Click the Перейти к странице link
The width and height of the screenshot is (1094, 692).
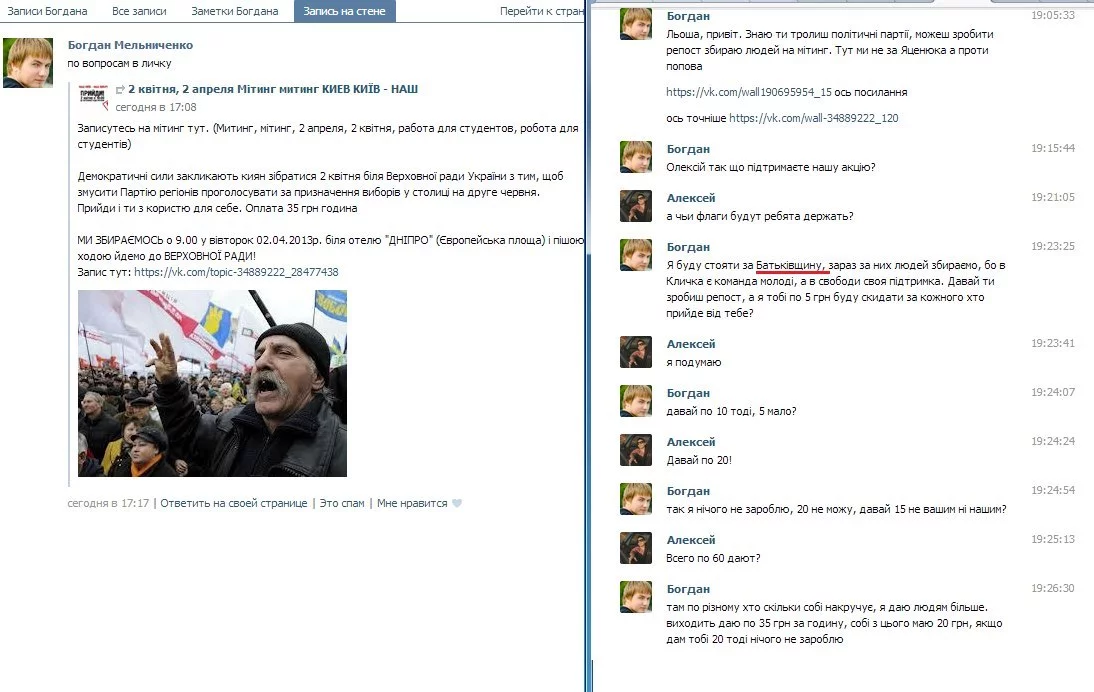click(x=541, y=11)
